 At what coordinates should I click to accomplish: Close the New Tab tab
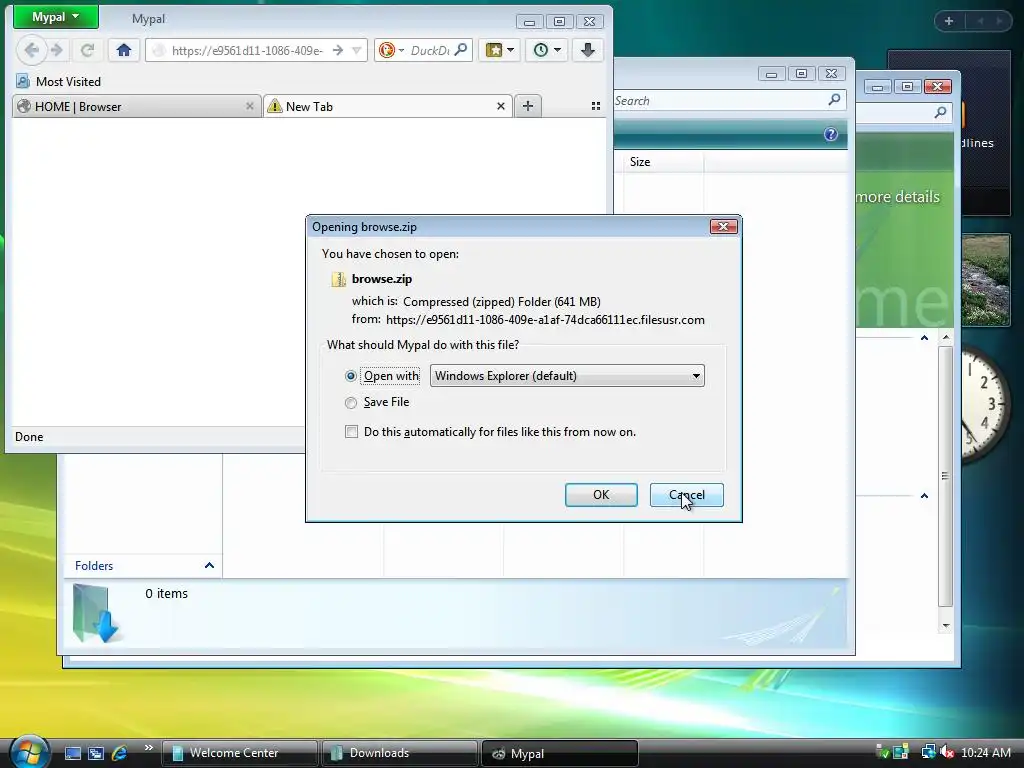pyautogui.click(x=500, y=106)
